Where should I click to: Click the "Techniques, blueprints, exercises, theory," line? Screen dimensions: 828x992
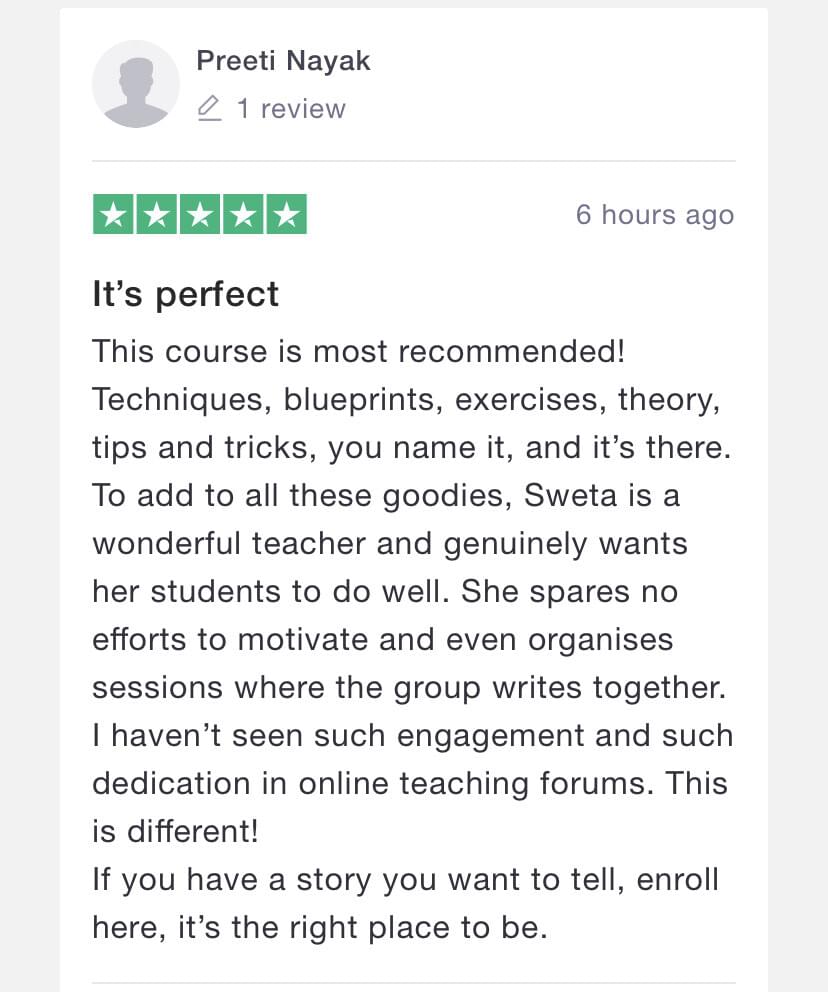406,399
